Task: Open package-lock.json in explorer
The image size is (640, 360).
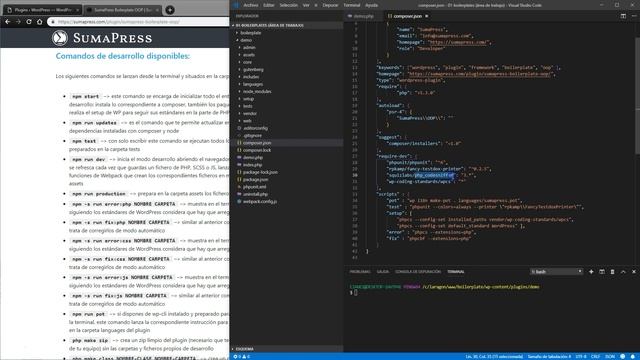Action: (x=260, y=172)
